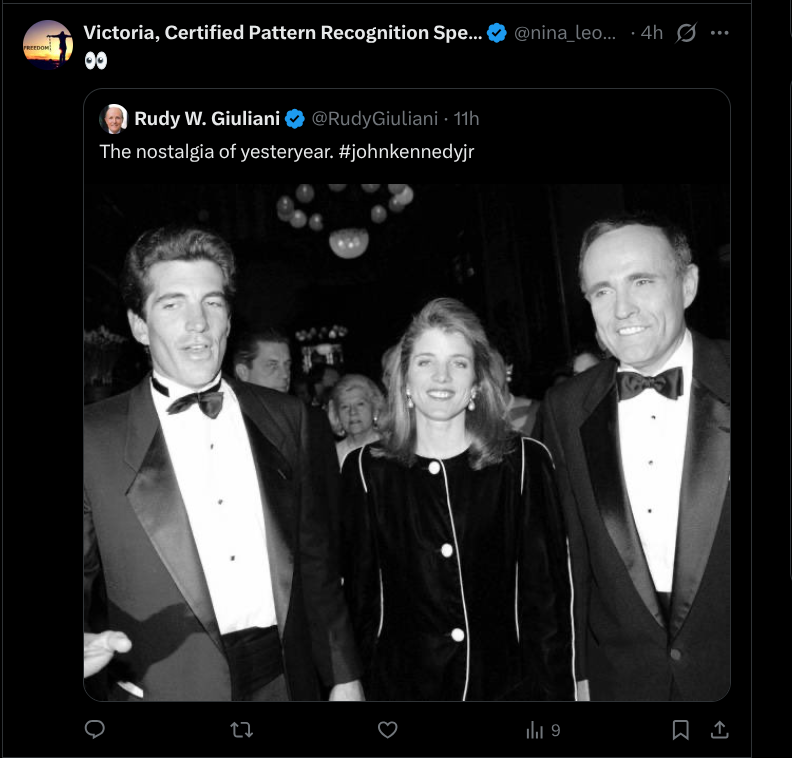Like the post with the heart icon
The width and height of the screenshot is (792, 758).
[x=387, y=730]
